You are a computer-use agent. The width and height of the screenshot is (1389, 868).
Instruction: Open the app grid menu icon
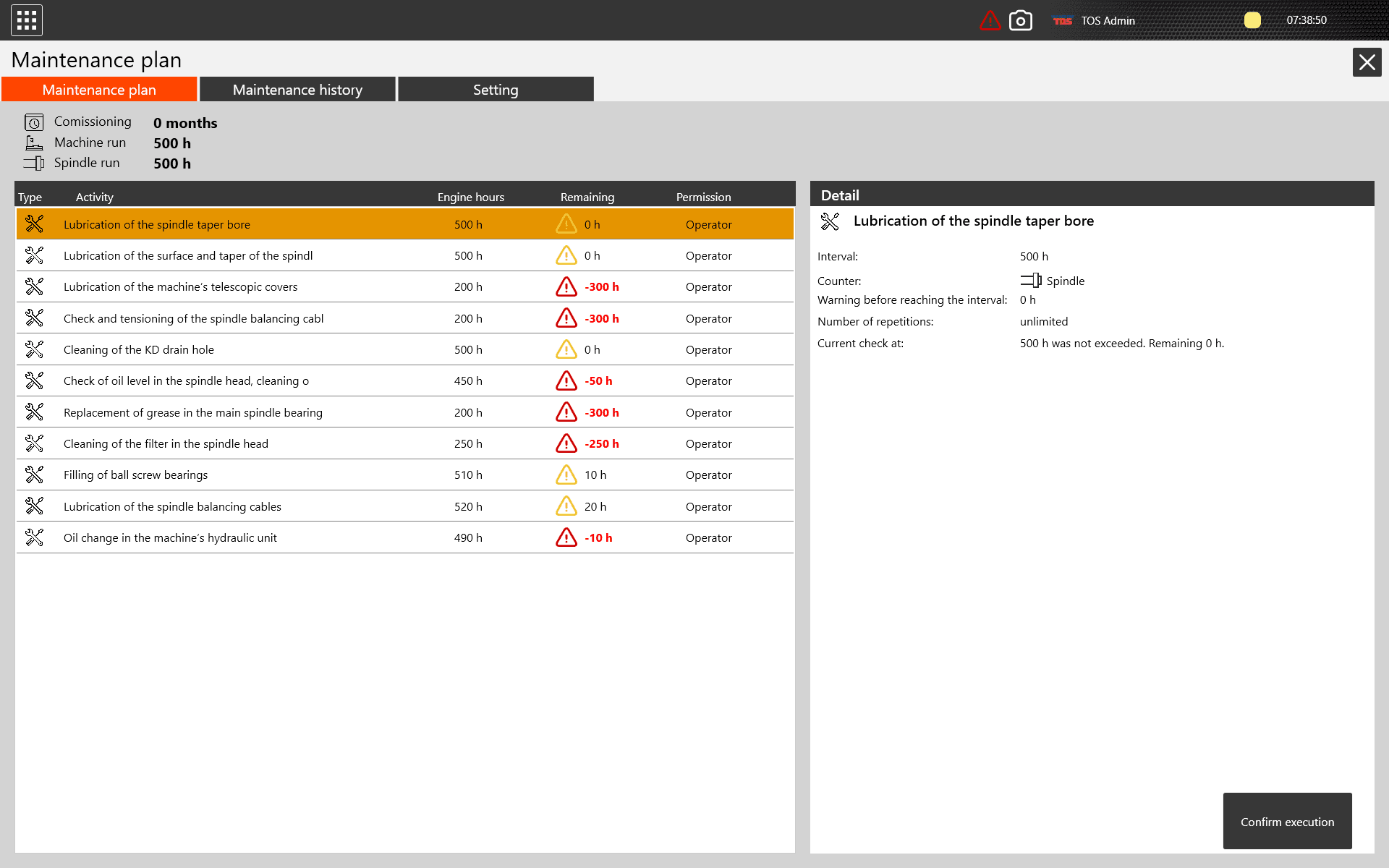27,20
